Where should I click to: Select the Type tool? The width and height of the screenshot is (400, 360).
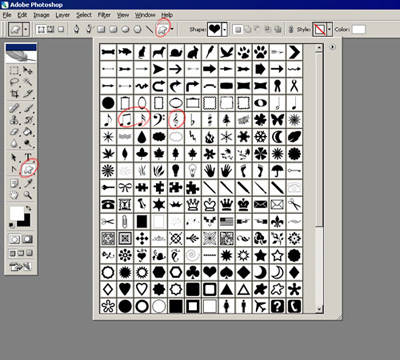tap(28, 157)
